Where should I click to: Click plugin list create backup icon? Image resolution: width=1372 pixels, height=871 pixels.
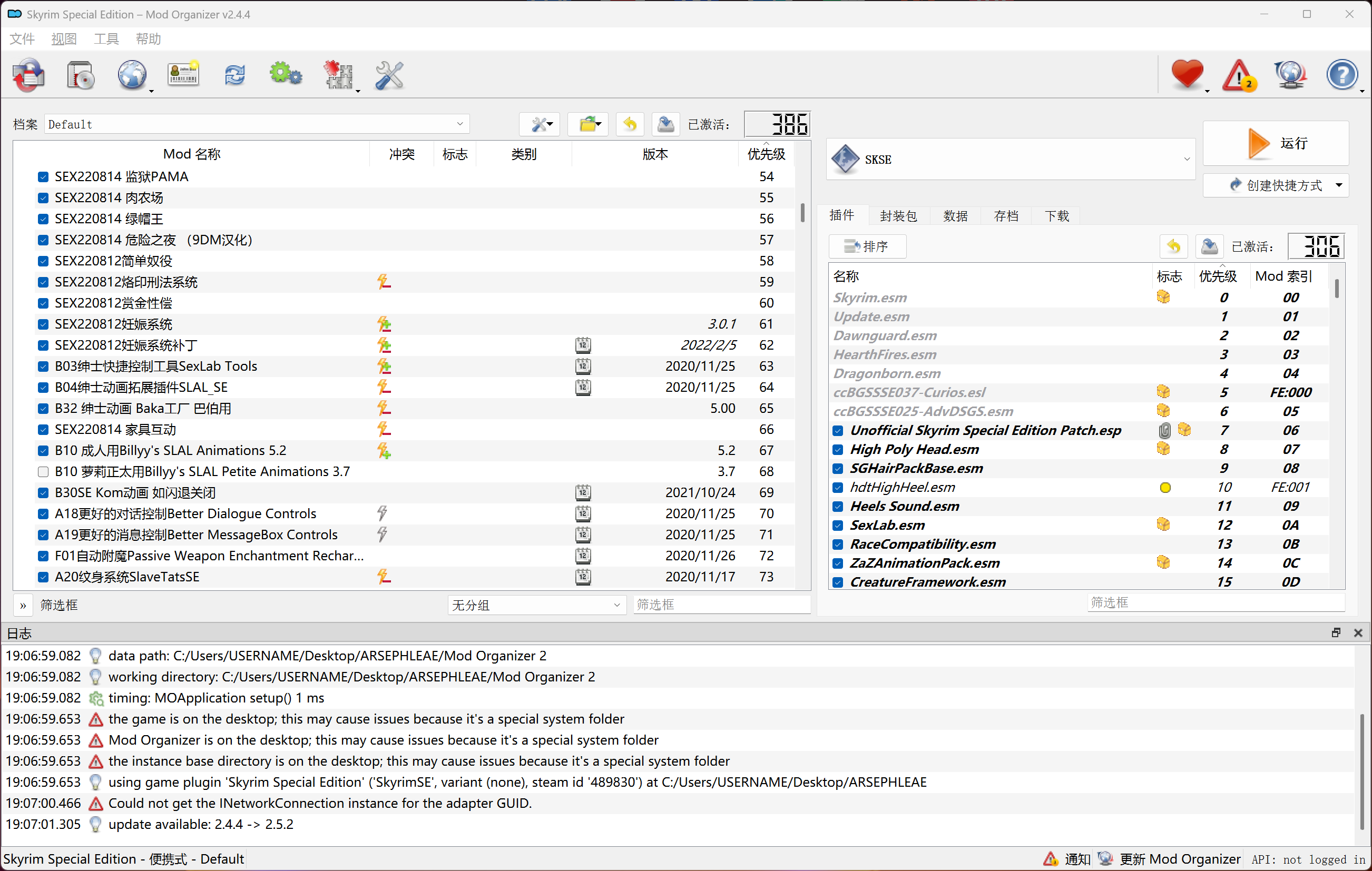click(1209, 246)
